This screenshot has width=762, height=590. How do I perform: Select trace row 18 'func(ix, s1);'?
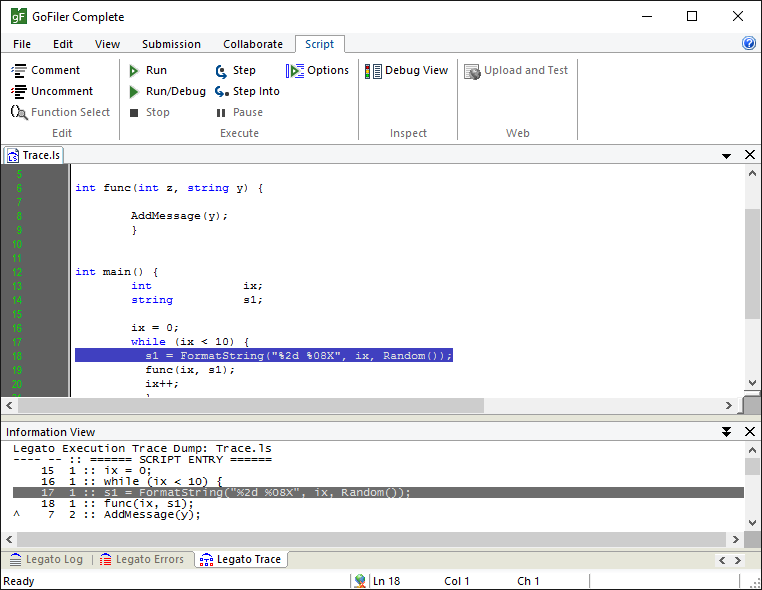(x=148, y=503)
